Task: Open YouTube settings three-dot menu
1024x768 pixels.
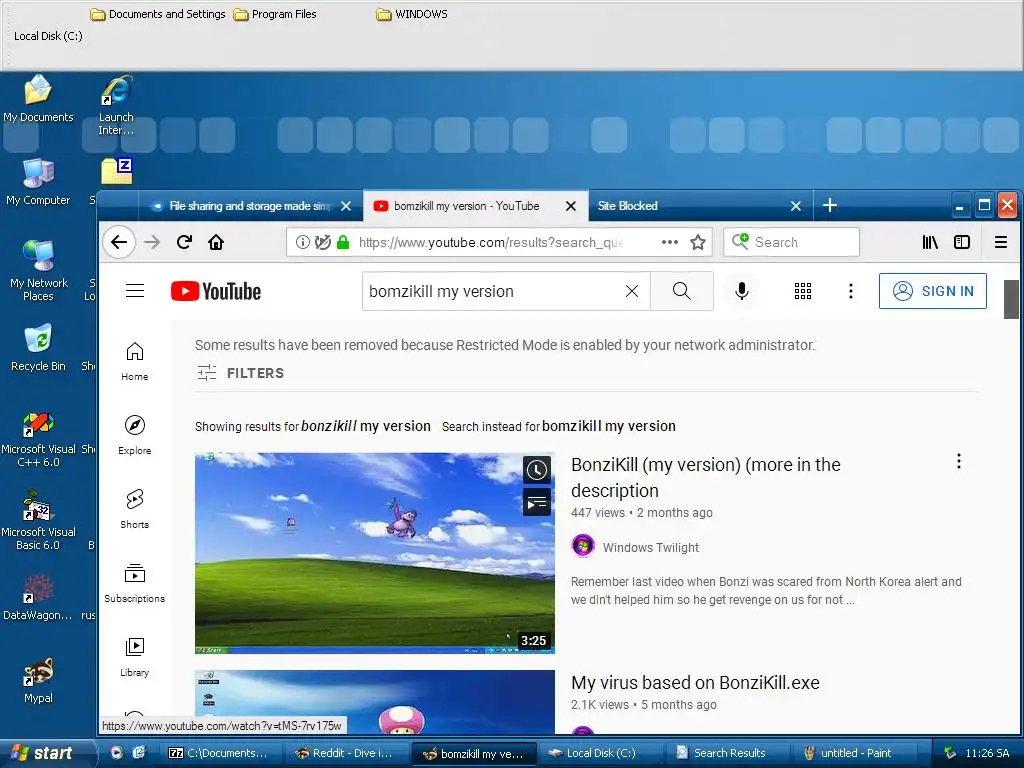Action: click(x=850, y=291)
